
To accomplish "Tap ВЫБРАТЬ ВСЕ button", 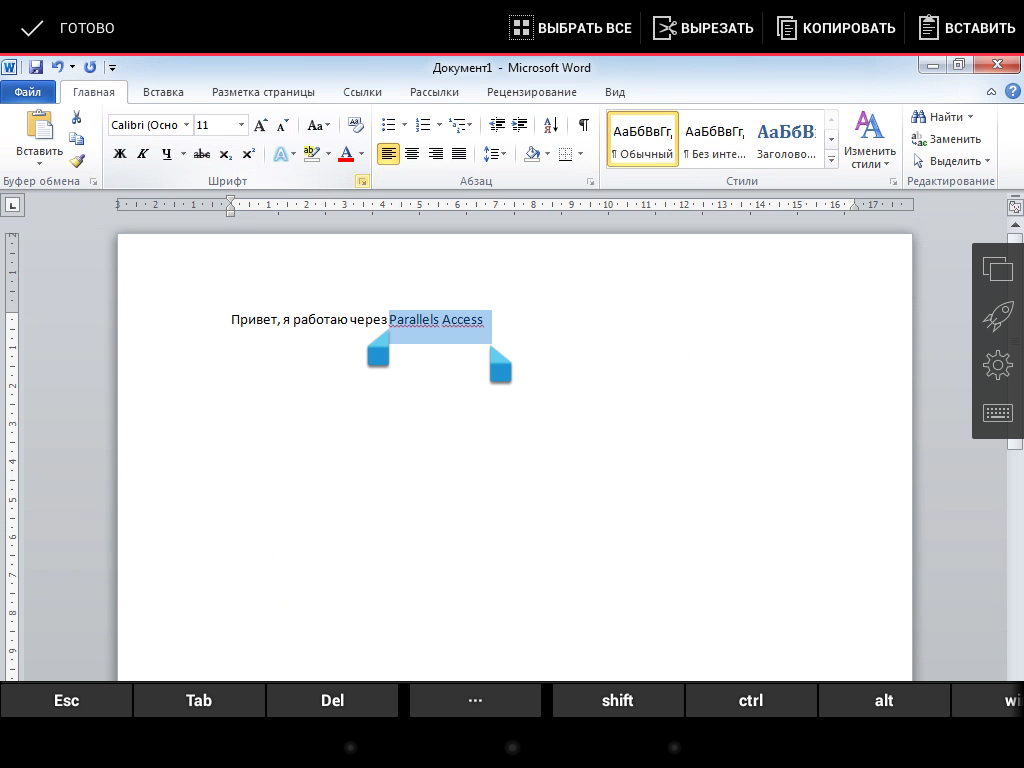I will [x=571, y=28].
